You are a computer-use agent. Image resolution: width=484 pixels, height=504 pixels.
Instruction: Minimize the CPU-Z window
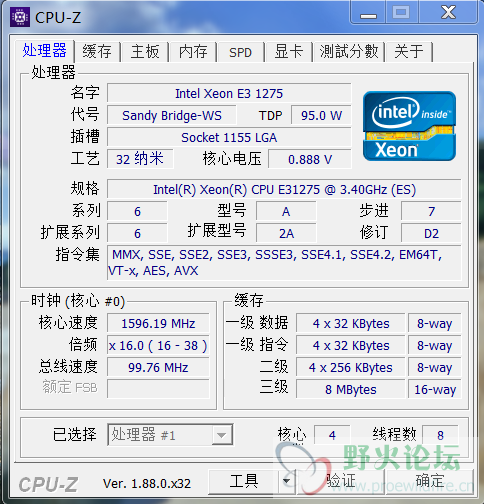pos(368,13)
